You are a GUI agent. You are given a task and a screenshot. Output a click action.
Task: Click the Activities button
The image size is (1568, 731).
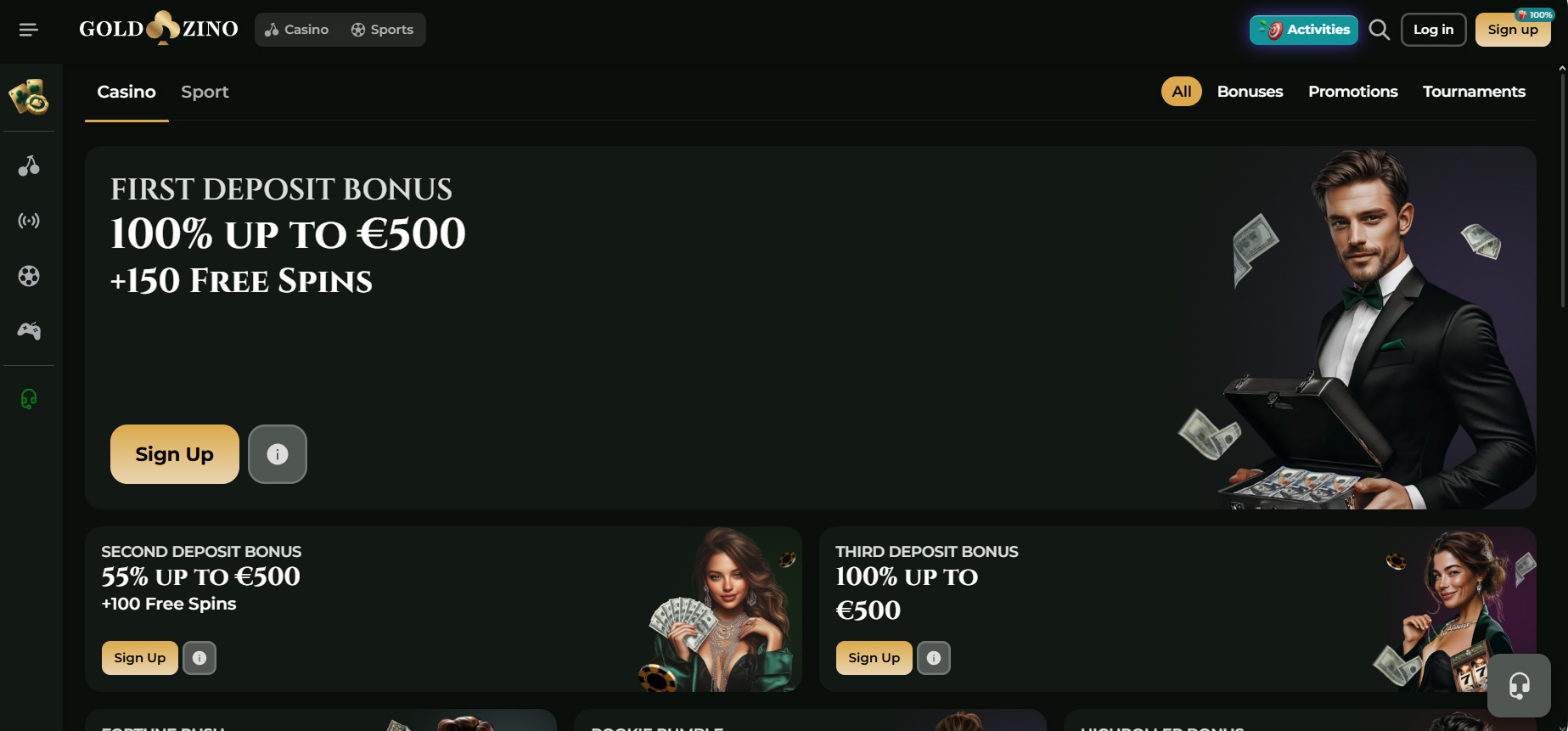1303,30
